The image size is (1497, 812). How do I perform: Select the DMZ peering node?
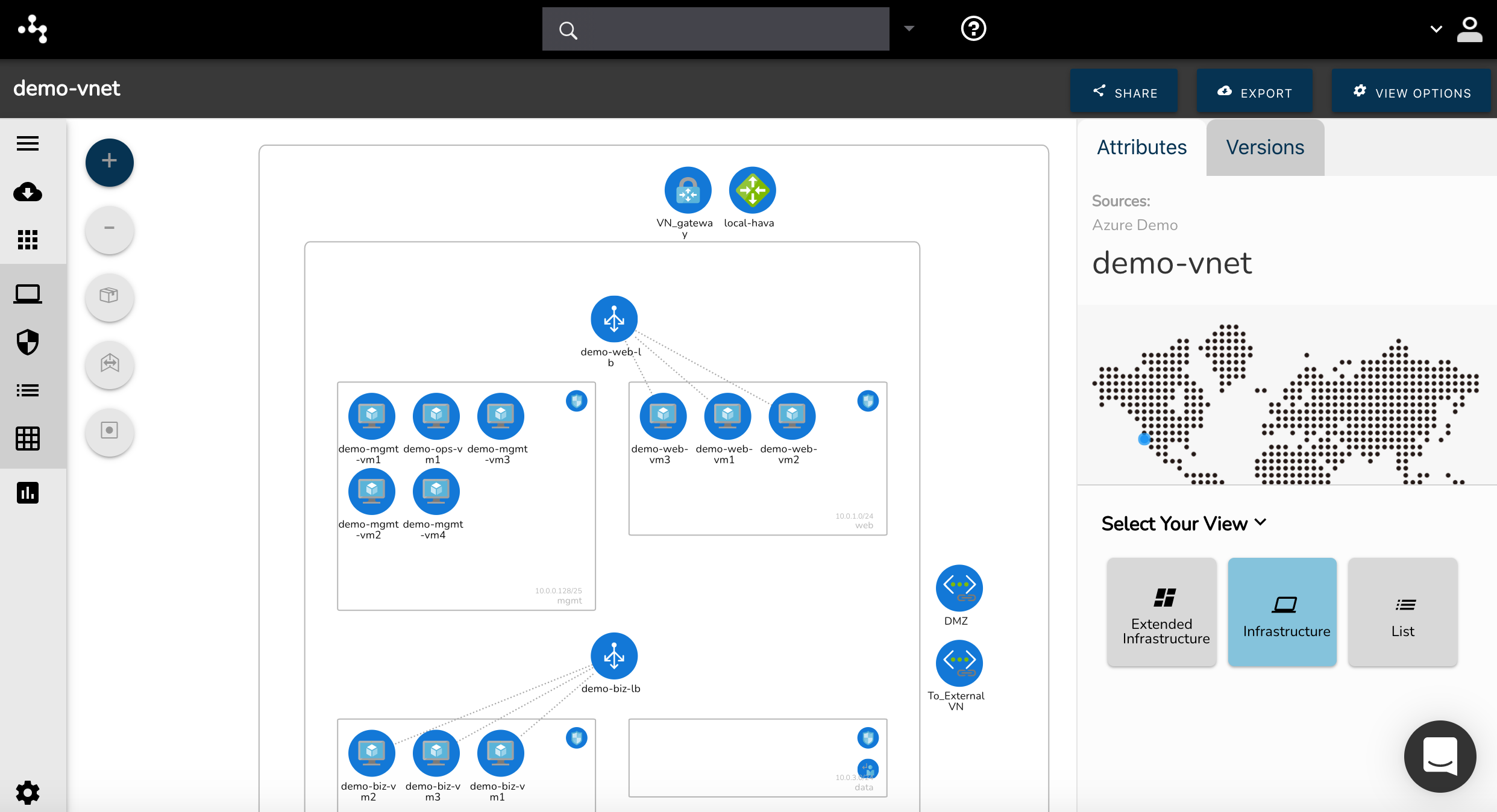(959, 588)
